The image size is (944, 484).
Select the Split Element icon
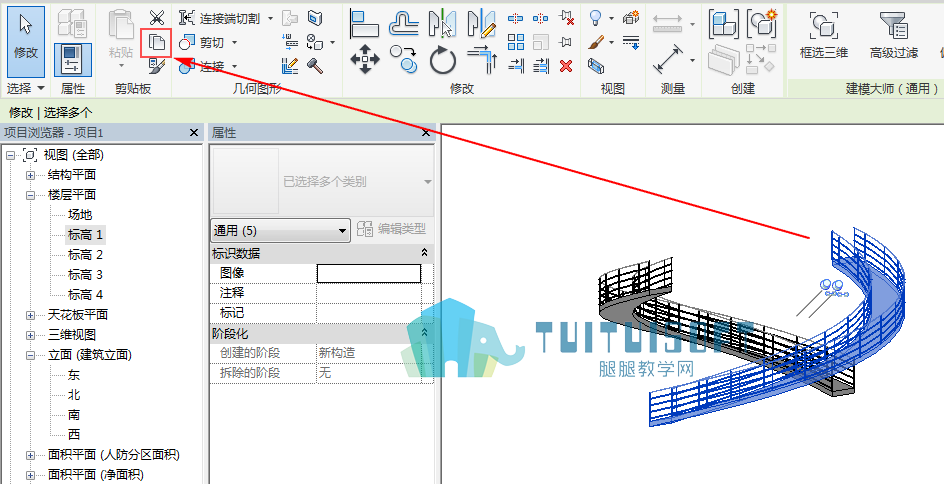click(515, 19)
